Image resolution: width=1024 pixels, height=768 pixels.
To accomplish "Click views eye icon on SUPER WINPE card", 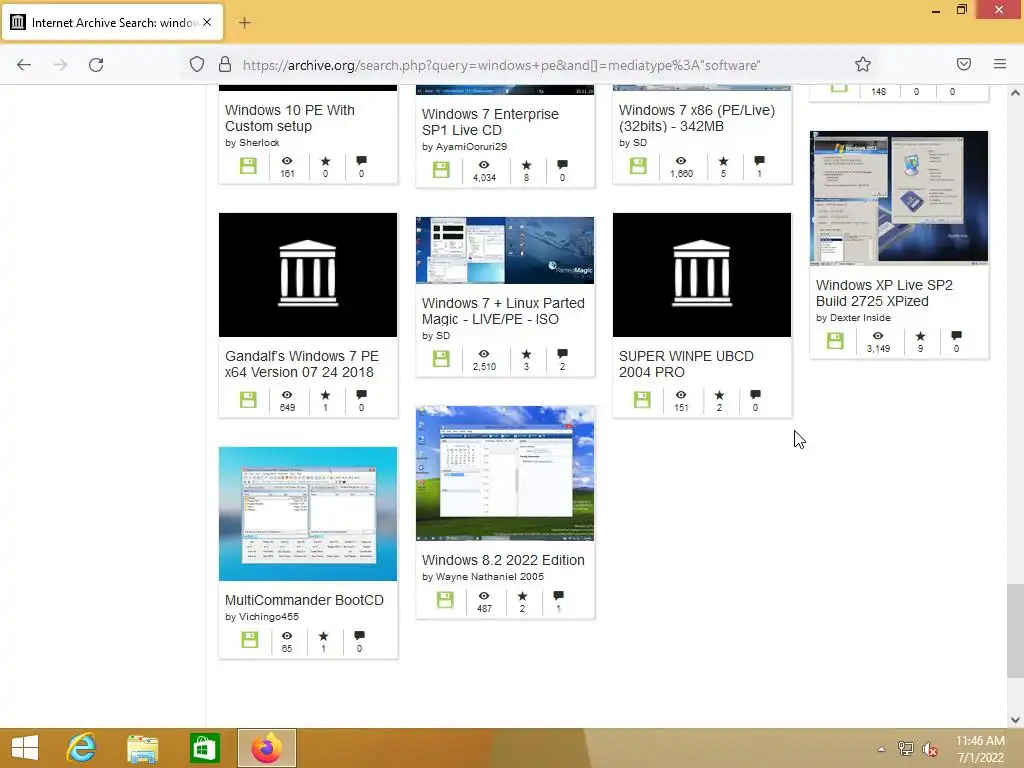I will [681, 395].
